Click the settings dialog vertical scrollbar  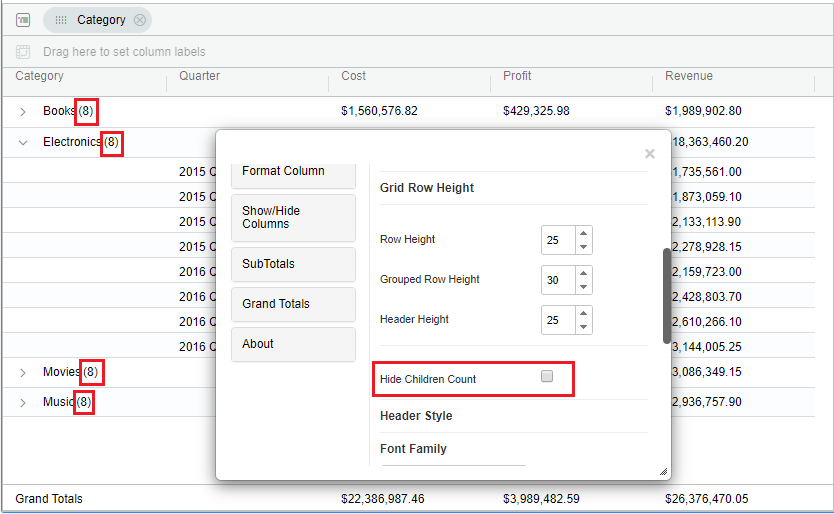[667, 295]
